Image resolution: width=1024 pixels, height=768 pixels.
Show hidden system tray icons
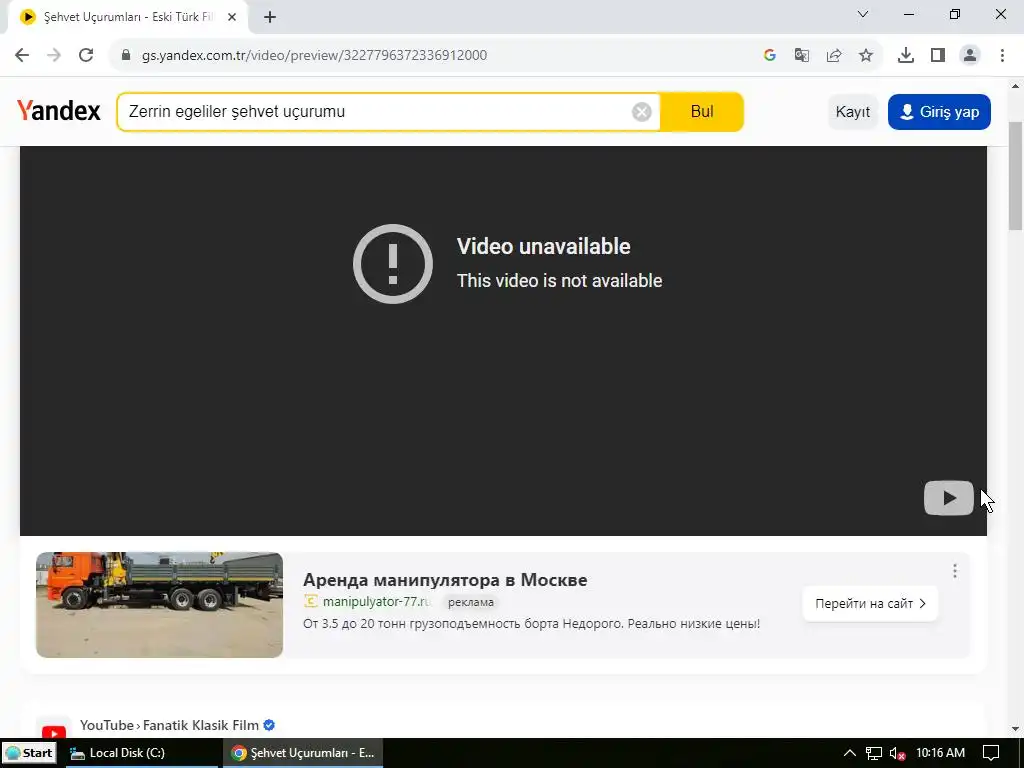[x=850, y=753]
